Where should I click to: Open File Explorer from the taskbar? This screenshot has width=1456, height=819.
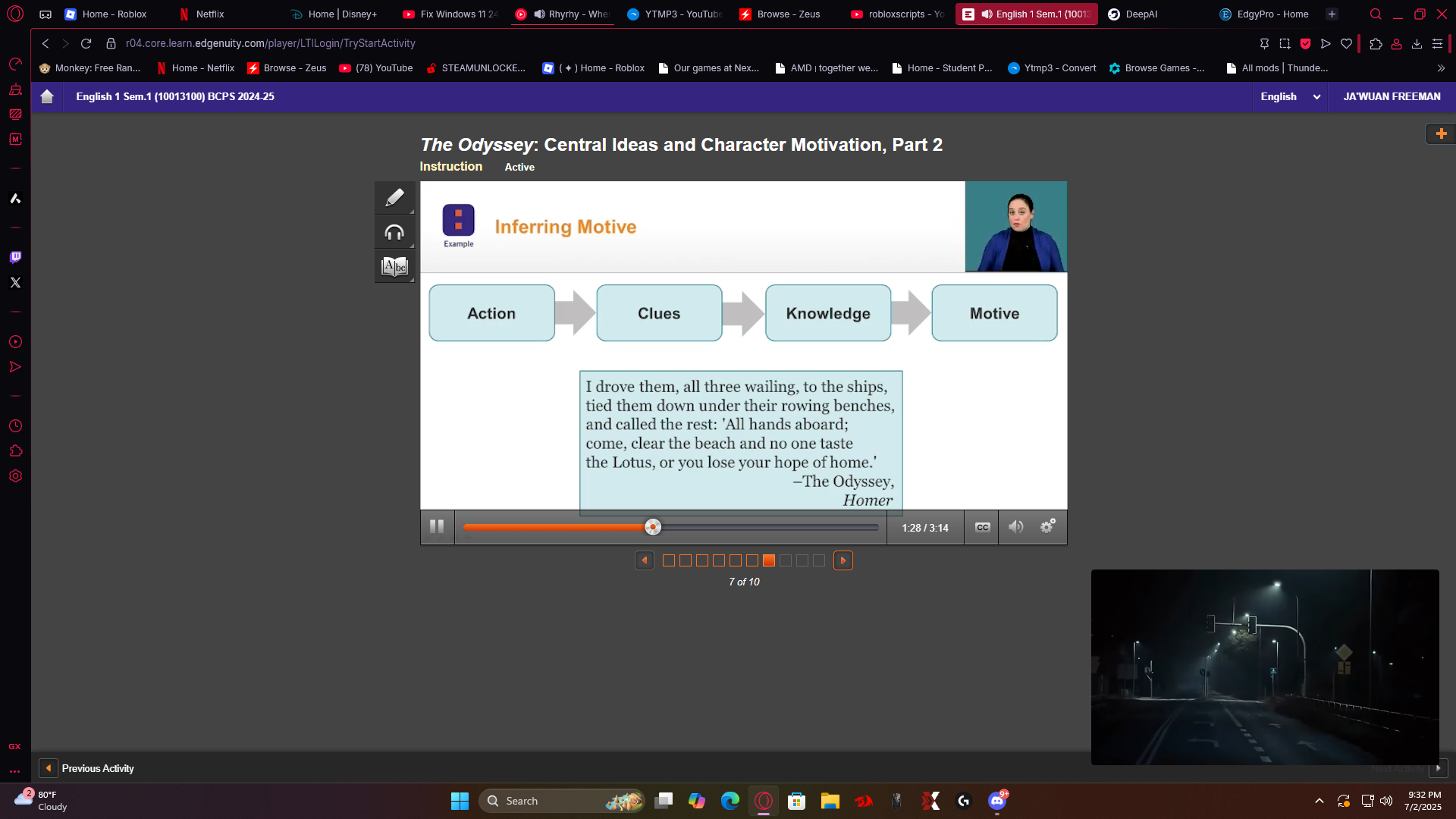pos(830,801)
